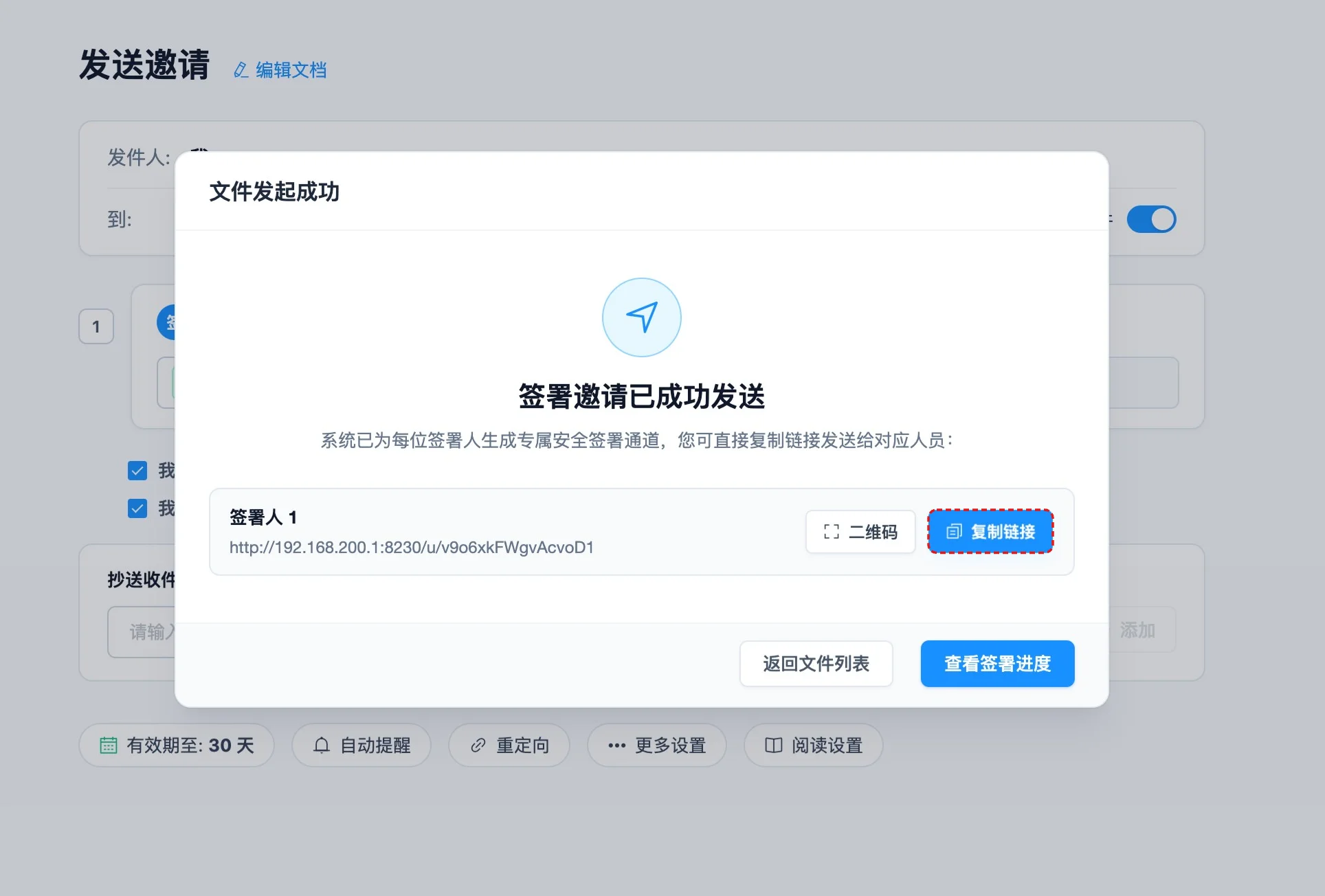Open 重定向 settings

(x=509, y=745)
